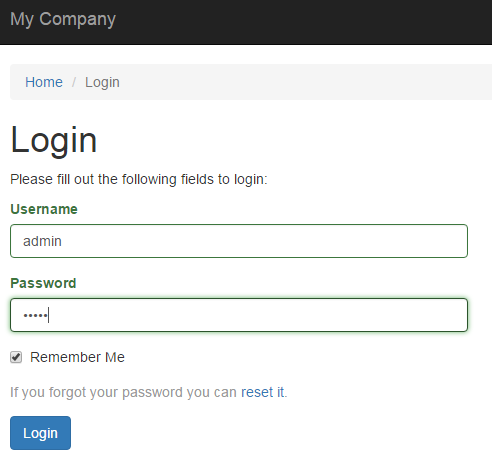Select the Login breadcrumb item

[102, 82]
